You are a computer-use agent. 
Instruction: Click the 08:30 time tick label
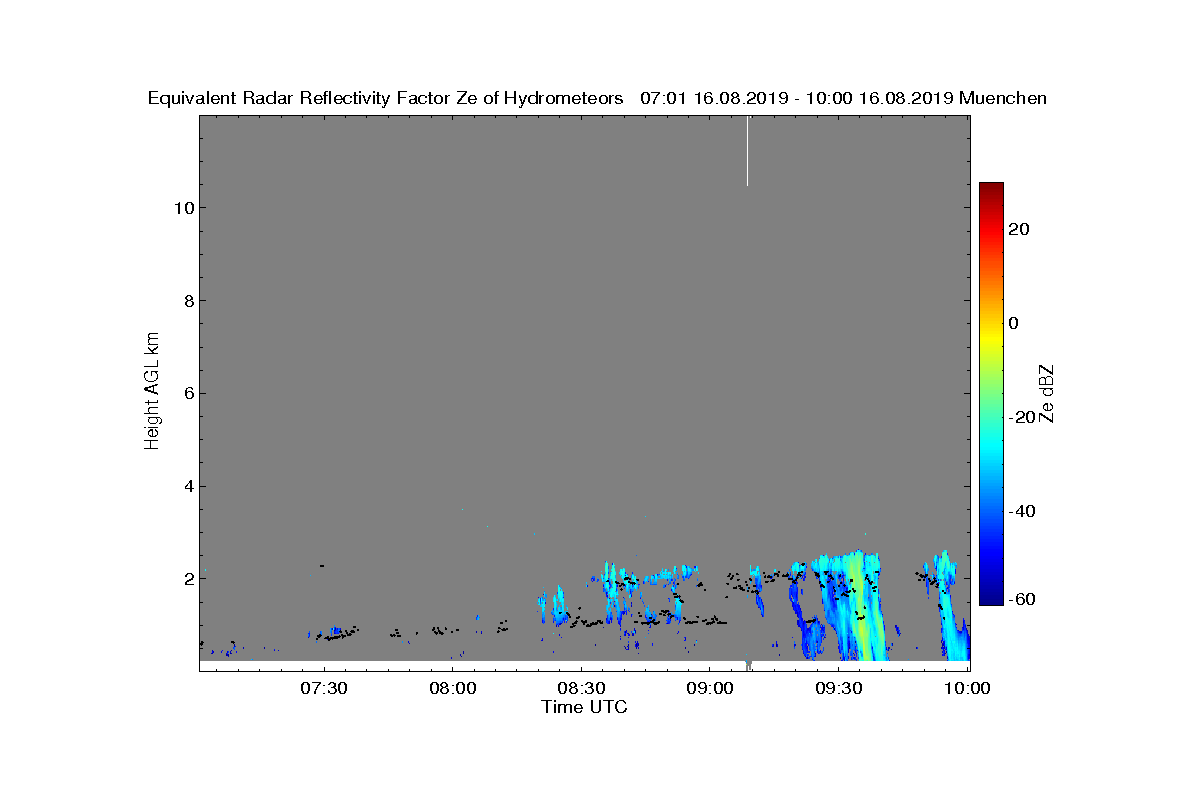pos(581,689)
